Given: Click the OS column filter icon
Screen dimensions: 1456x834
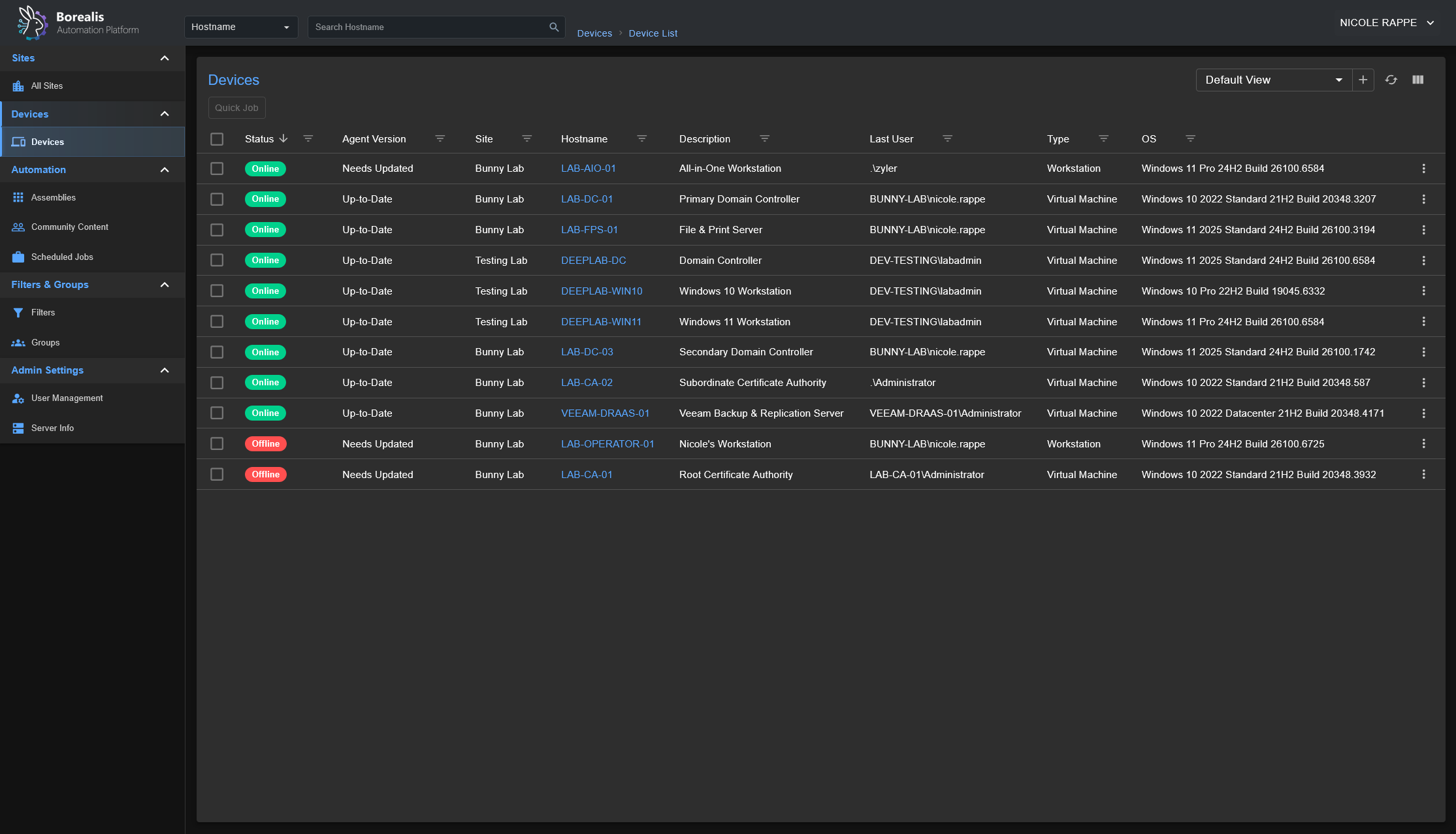Looking at the screenshot, I should 1190,138.
